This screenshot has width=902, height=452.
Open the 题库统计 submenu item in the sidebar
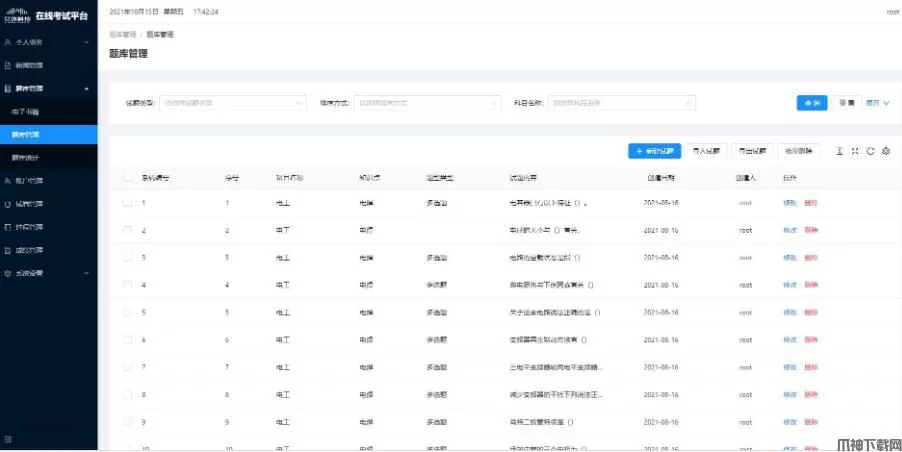tap(28, 158)
